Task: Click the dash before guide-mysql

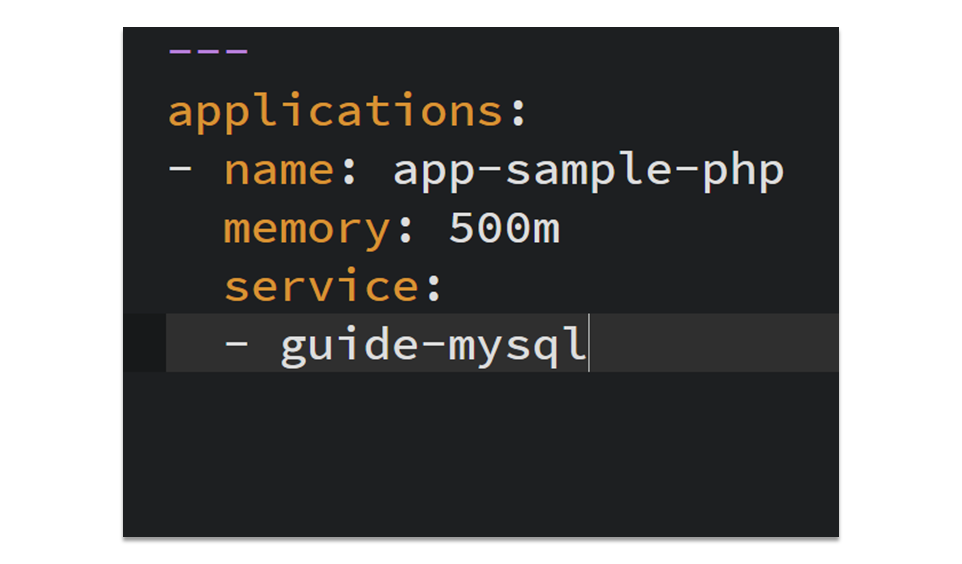Action: (x=236, y=344)
